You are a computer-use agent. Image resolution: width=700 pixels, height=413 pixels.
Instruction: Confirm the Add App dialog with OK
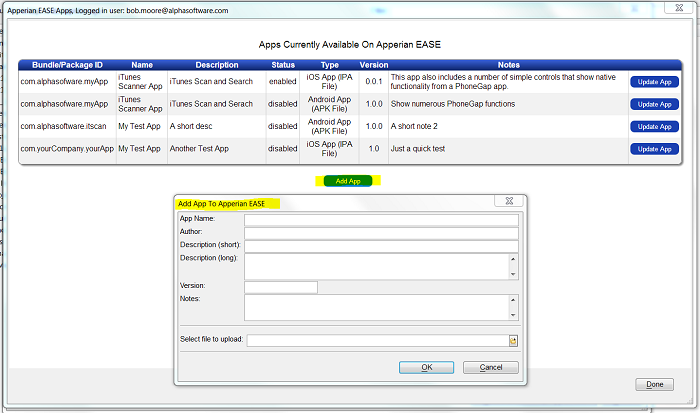coord(426,367)
